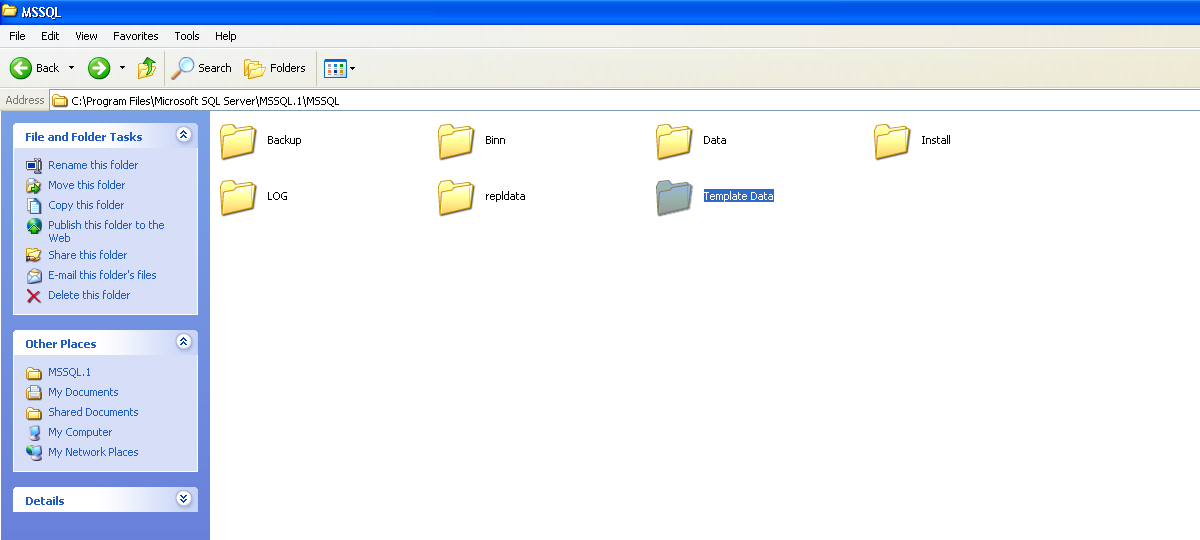The width and height of the screenshot is (1200, 540).
Task: Click the My Documents icon
Action: (x=34, y=392)
